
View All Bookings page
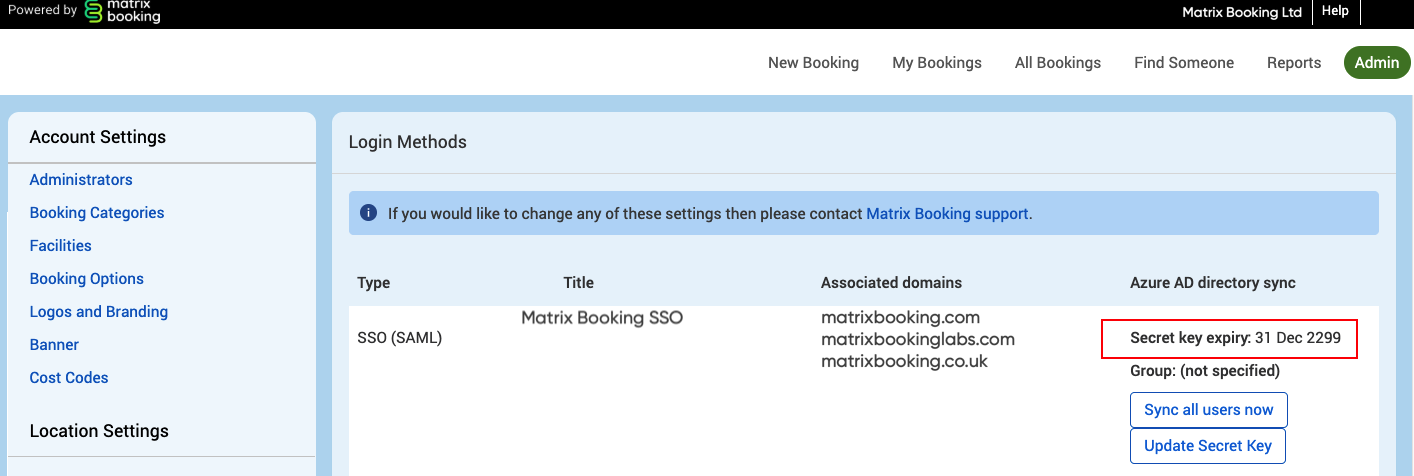(1057, 63)
